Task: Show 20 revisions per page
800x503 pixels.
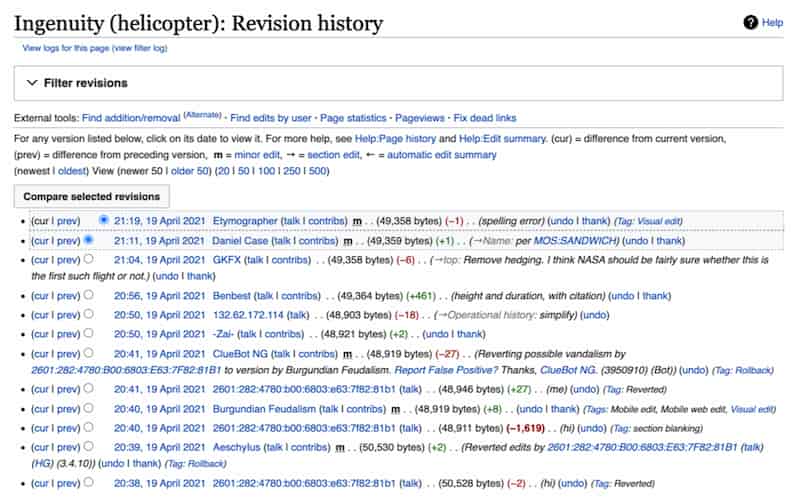Action: [223, 171]
